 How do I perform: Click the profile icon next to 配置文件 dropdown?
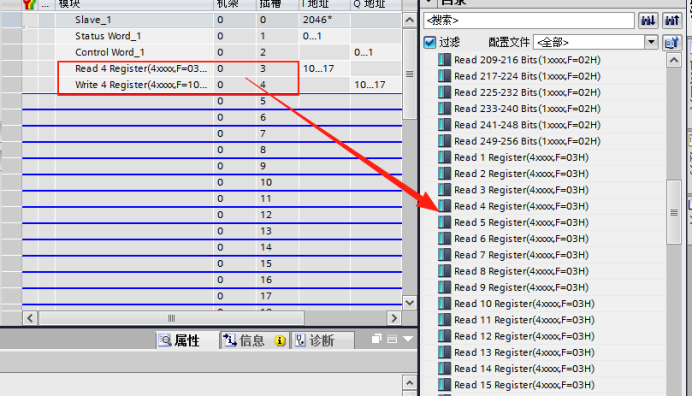(x=672, y=42)
